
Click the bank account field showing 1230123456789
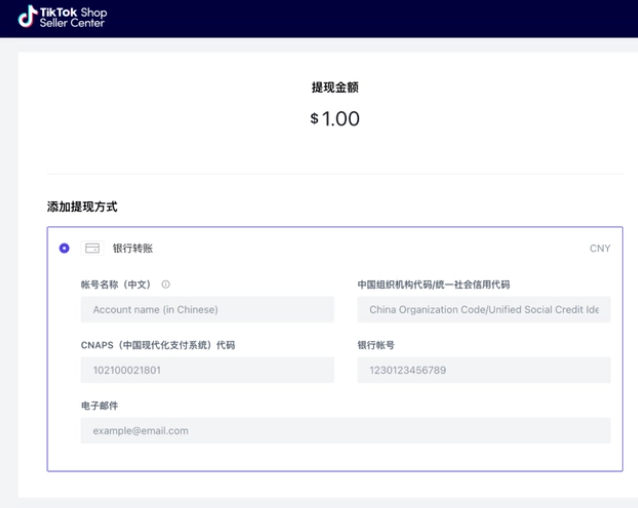coord(483,370)
